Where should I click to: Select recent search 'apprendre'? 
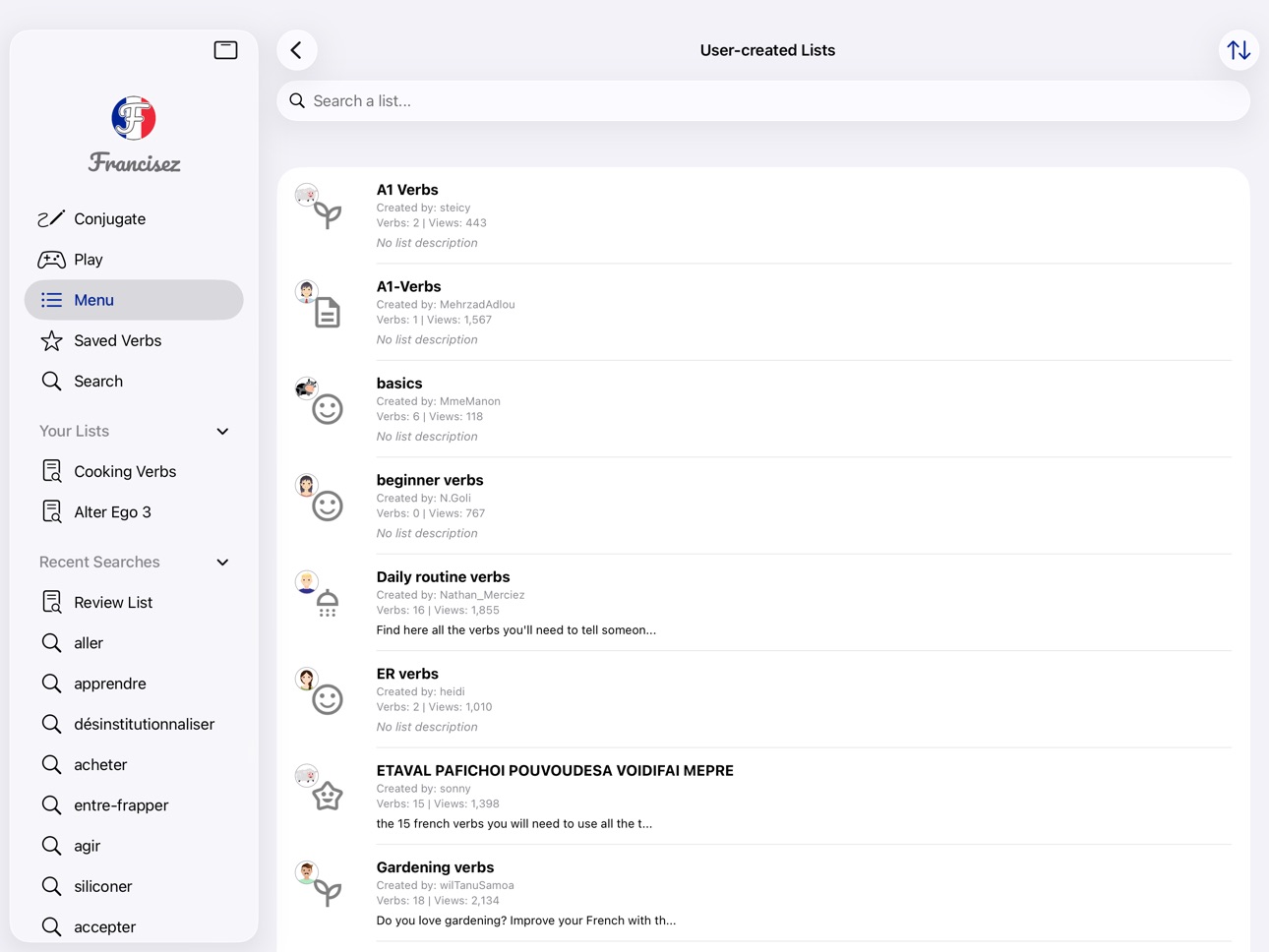(x=134, y=684)
